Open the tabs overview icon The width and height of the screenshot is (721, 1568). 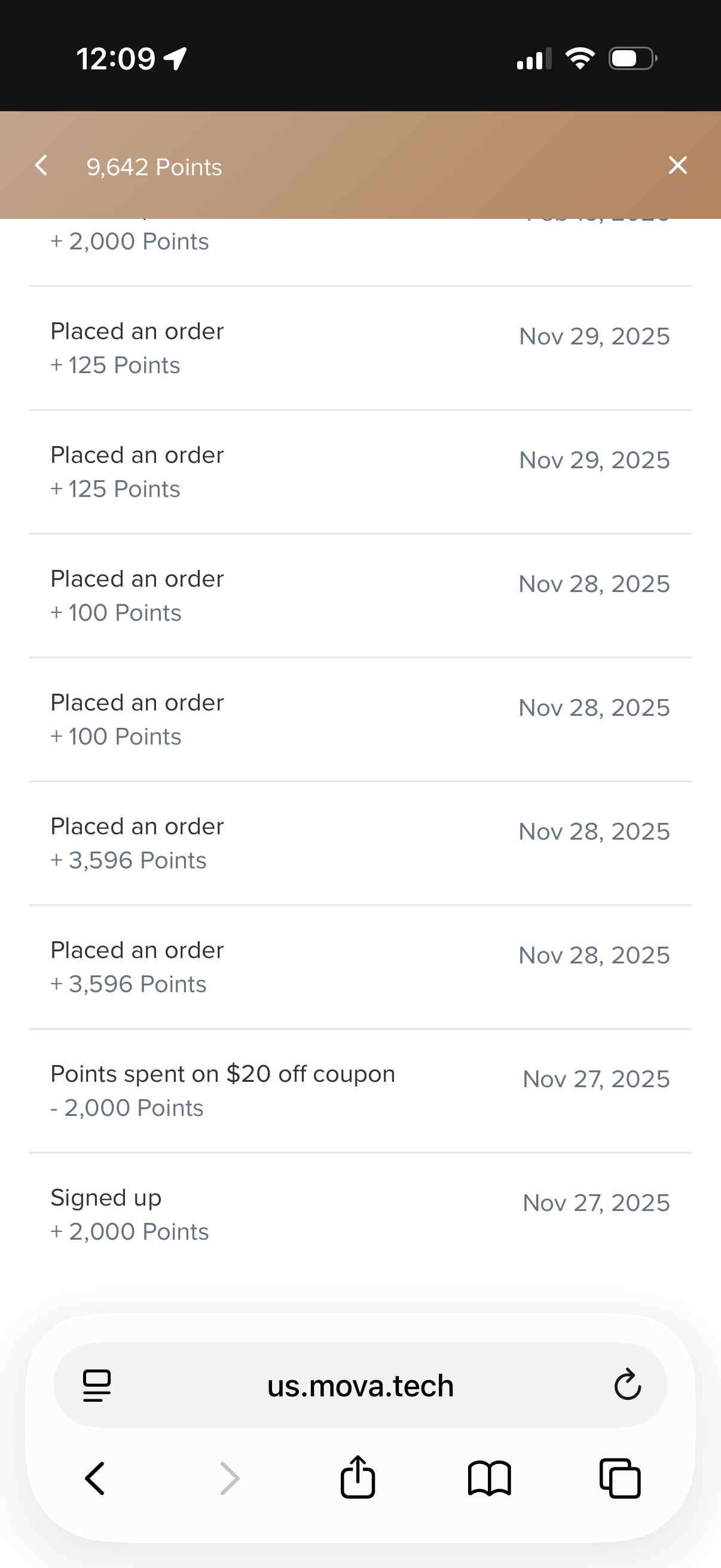pyautogui.click(x=620, y=1478)
